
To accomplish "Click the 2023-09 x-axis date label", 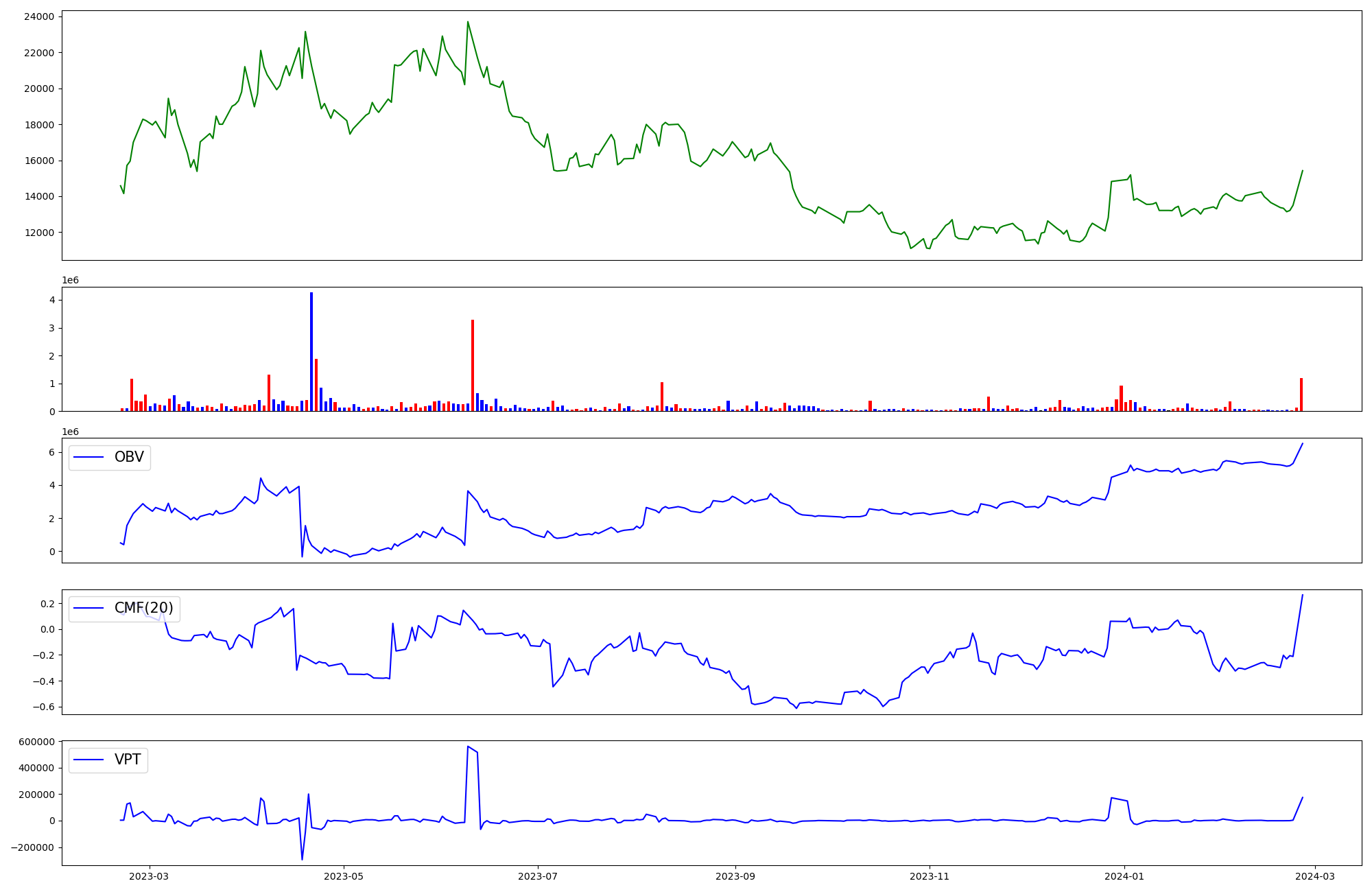I will [x=735, y=876].
